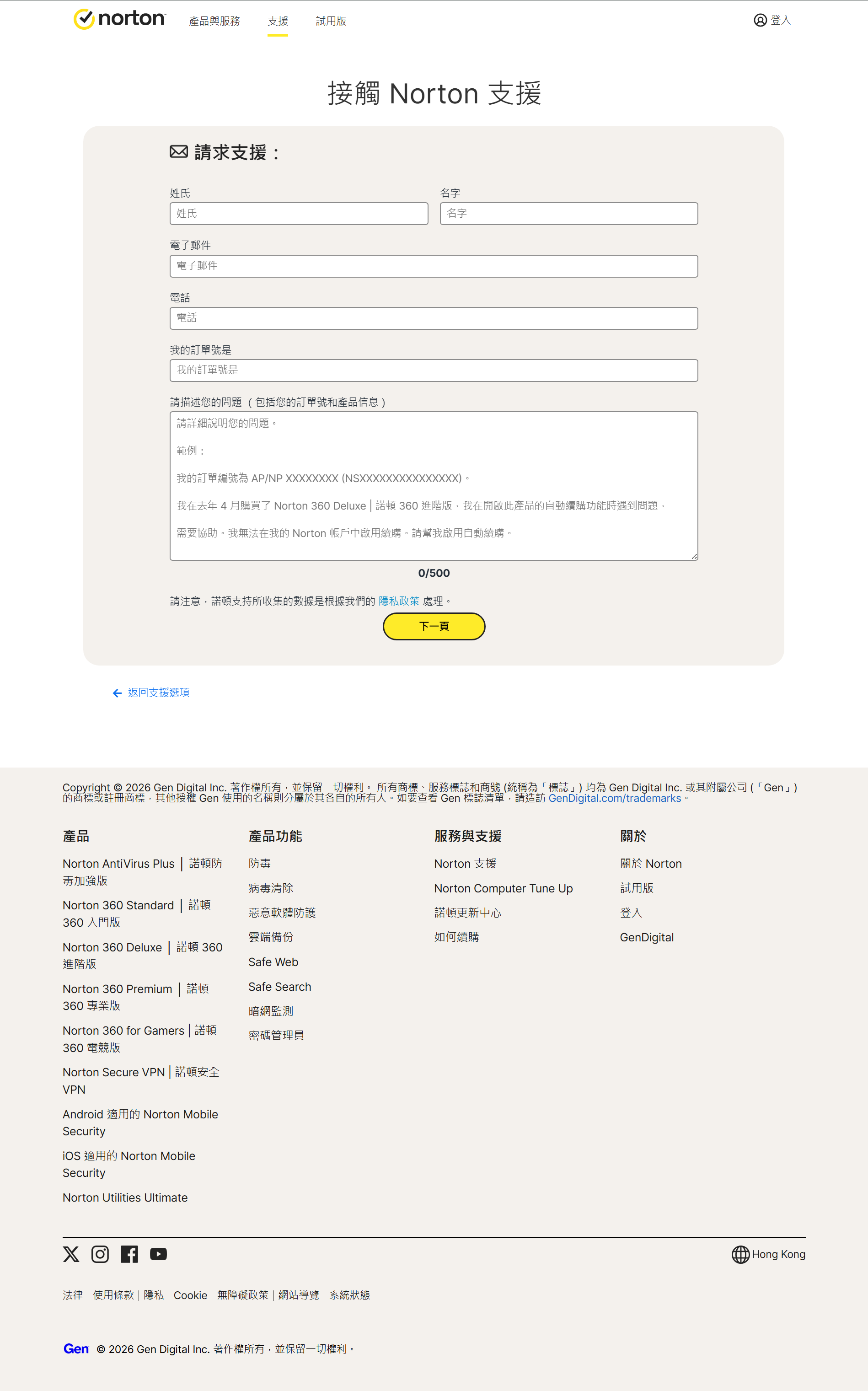Open the 產品與服務 menu
The width and height of the screenshot is (868, 1391).
pyautogui.click(x=214, y=21)
